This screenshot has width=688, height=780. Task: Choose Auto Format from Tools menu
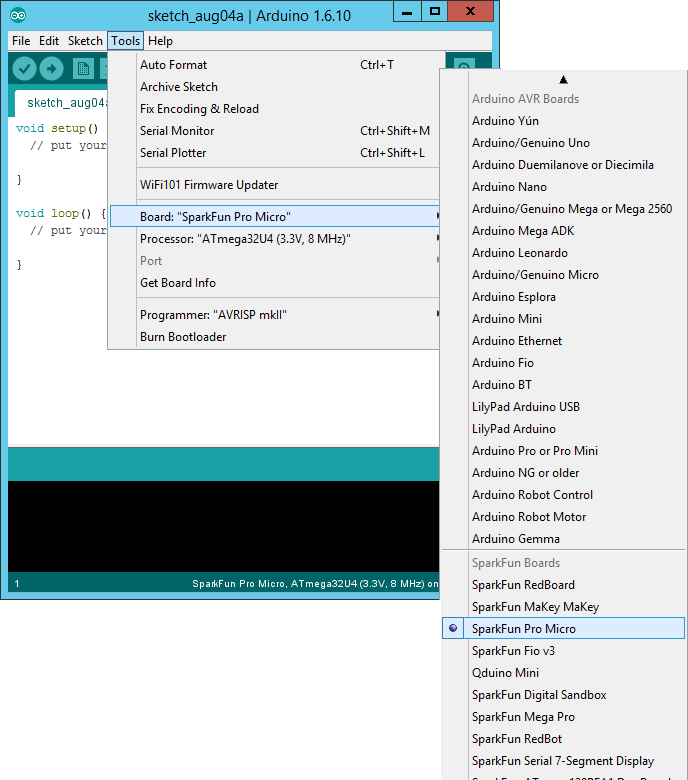point(275,65)
